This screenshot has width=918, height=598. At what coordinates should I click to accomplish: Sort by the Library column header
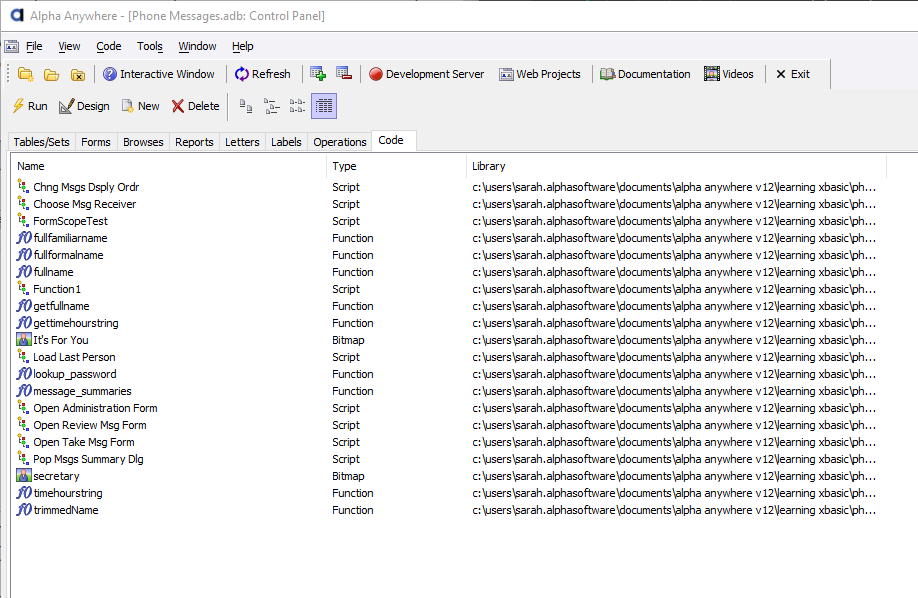[x=676, y=166]
